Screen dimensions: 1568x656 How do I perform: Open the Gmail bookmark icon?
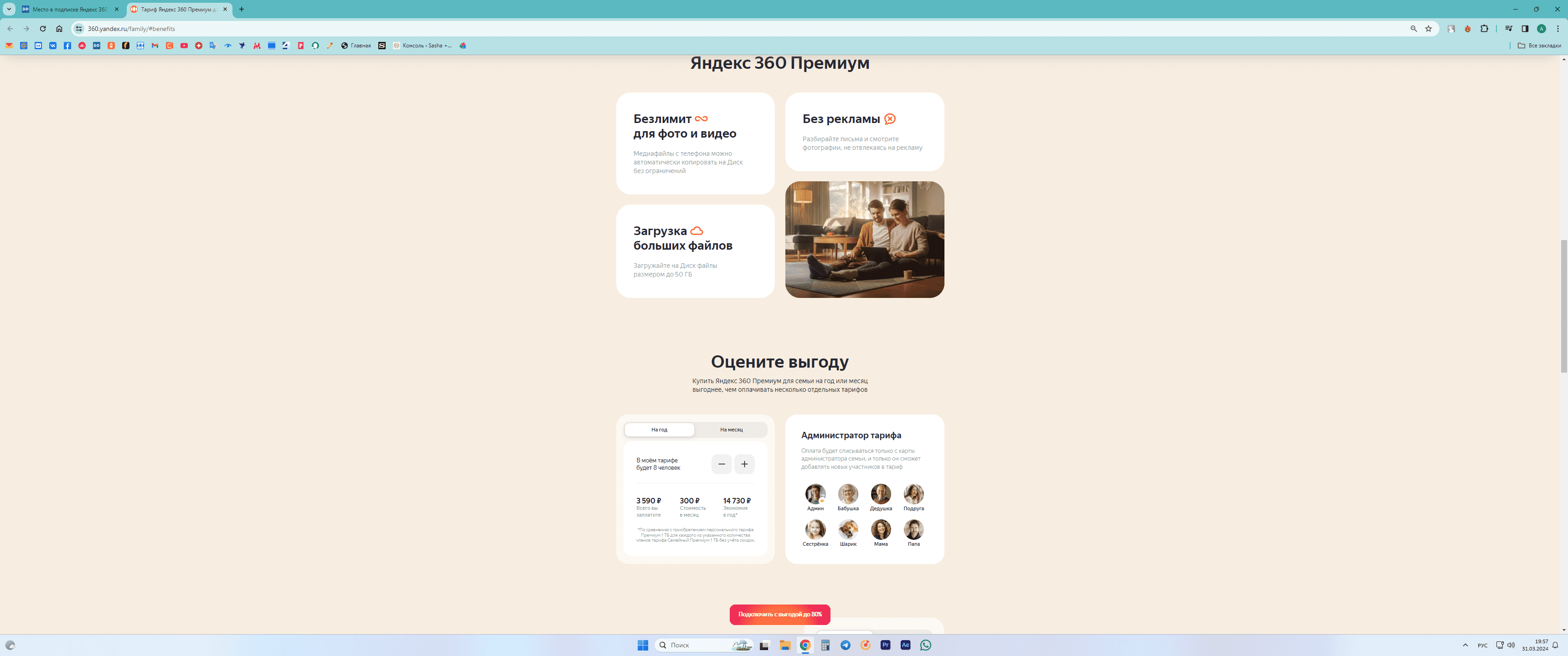point(155,46)
